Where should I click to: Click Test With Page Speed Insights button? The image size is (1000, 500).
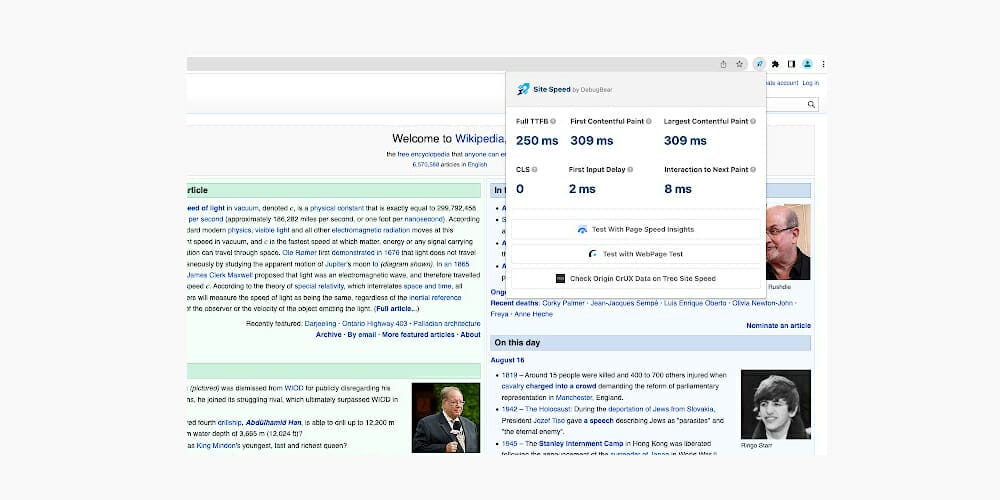(636, 230)
